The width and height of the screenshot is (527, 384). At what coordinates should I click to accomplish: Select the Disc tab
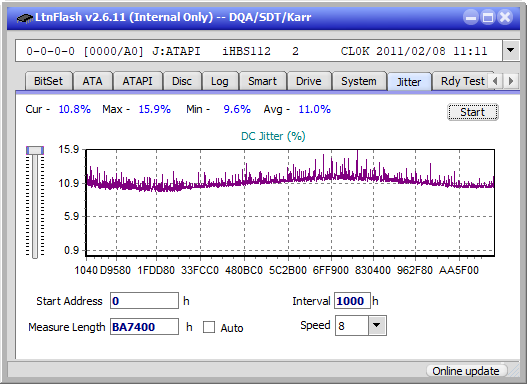tap(182, 81)
